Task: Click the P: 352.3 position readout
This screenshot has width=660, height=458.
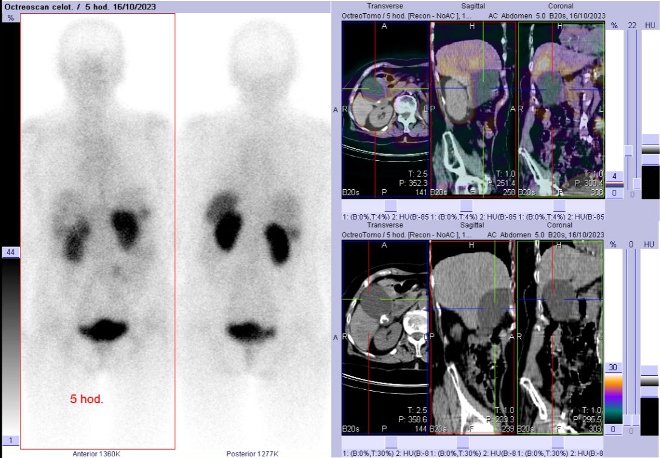Action: pyautogui.click(x=413, y=183)
